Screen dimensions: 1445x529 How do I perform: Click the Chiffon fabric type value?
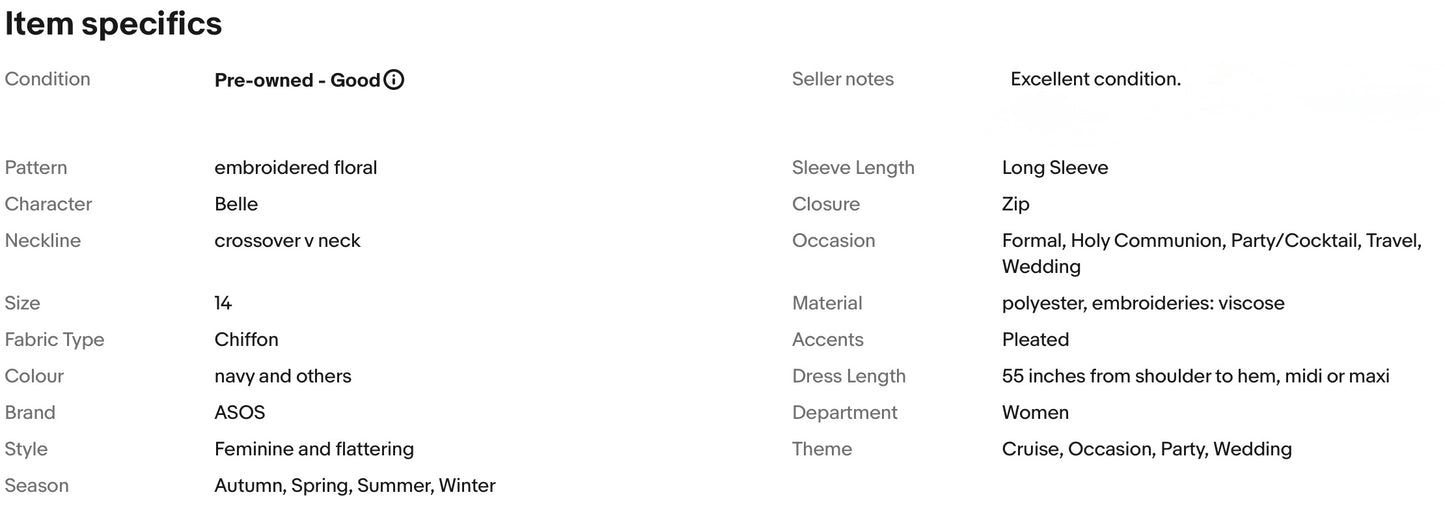(x=246, y=340)
